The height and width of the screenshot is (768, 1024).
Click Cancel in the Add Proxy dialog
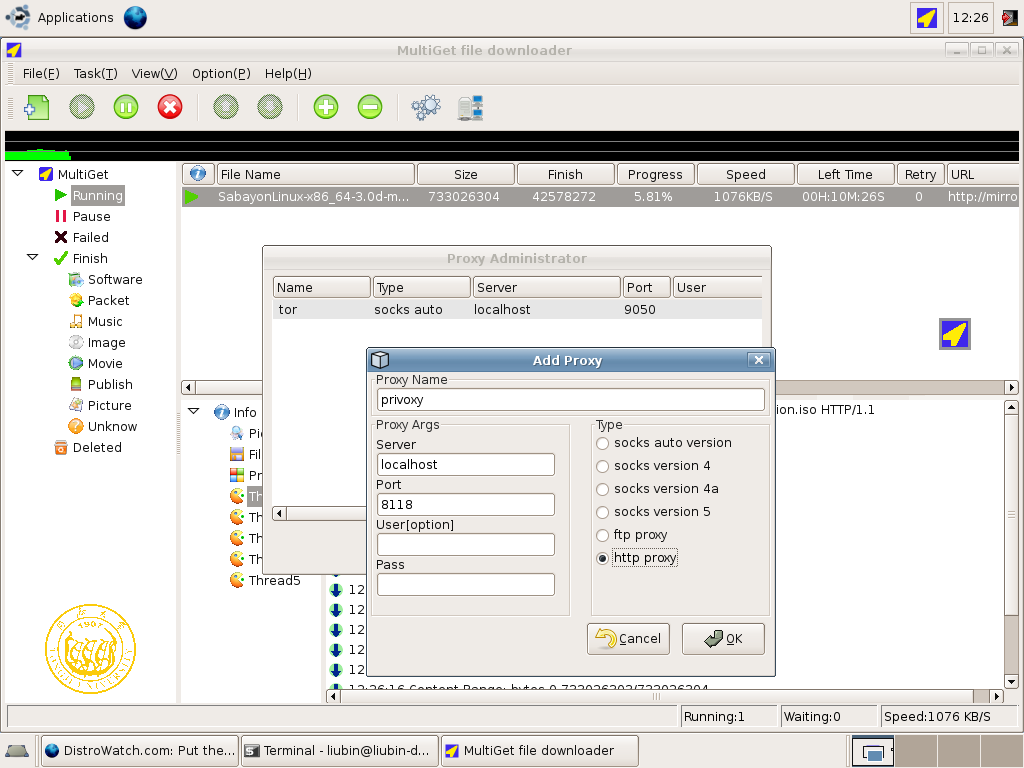pyautogui.click(x=628, y=639)
